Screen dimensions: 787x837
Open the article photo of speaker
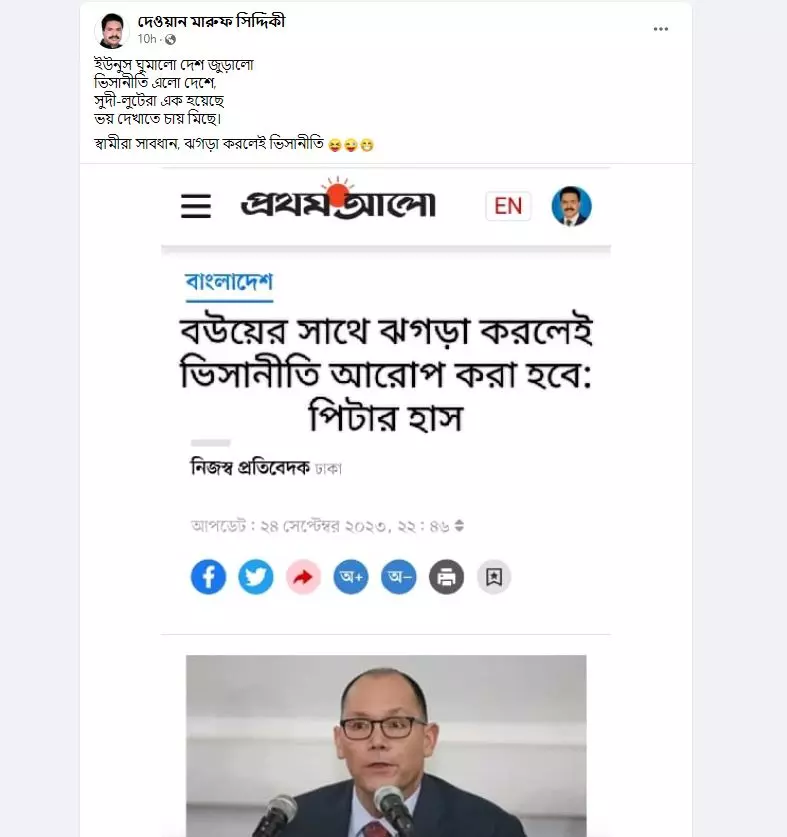pos(386,746)
